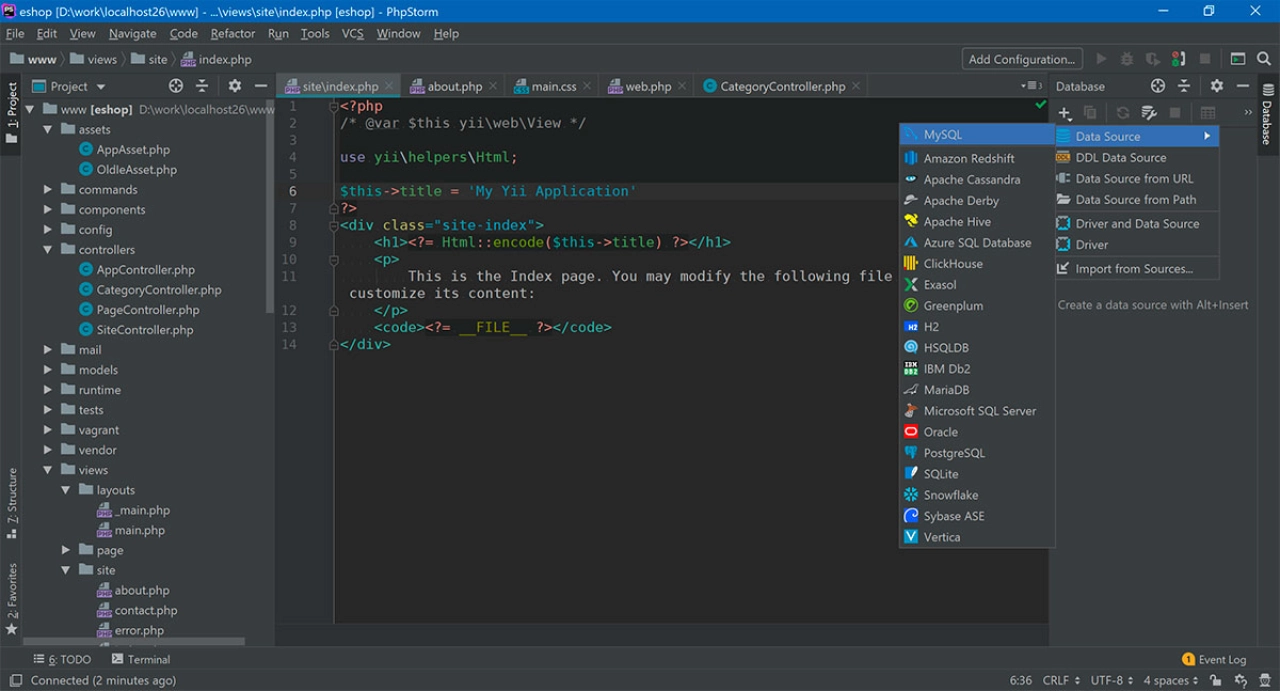Open Data Source Properties wrench icon
Viewport: 1280px width, 691px height.
(1149, 113)
